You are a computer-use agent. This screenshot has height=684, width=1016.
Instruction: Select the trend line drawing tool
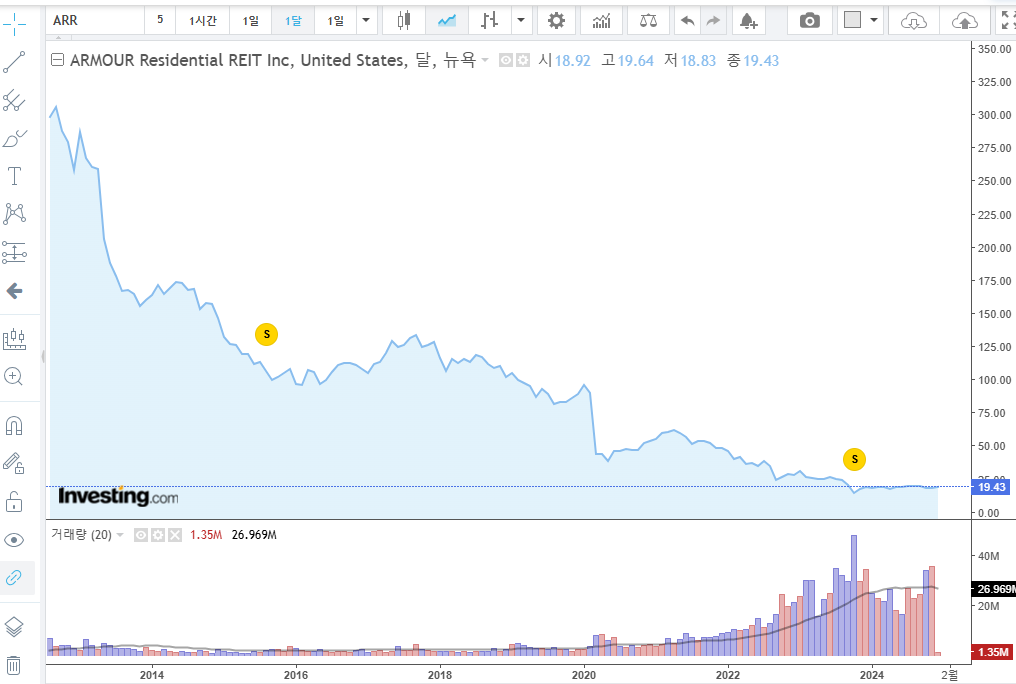coord(14,62)
